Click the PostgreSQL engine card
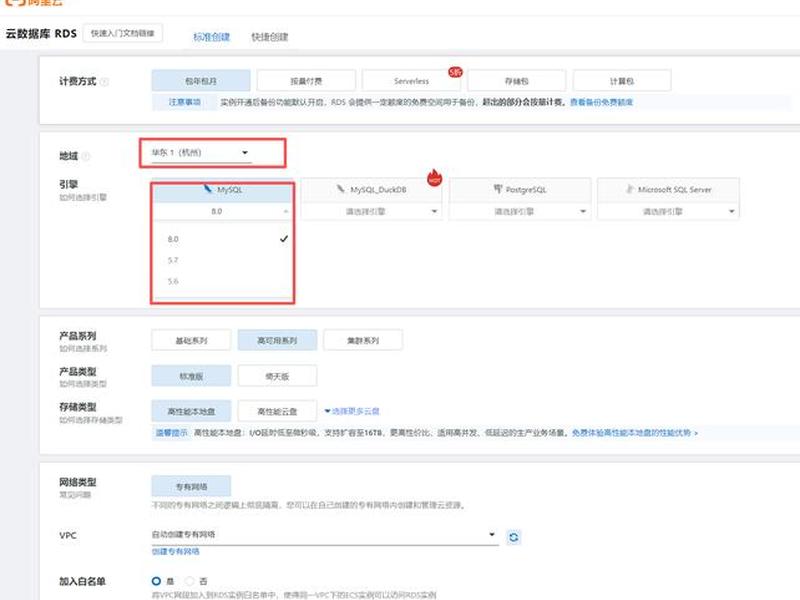The height and width of the screenshot is (600, 800). (520, 189)
